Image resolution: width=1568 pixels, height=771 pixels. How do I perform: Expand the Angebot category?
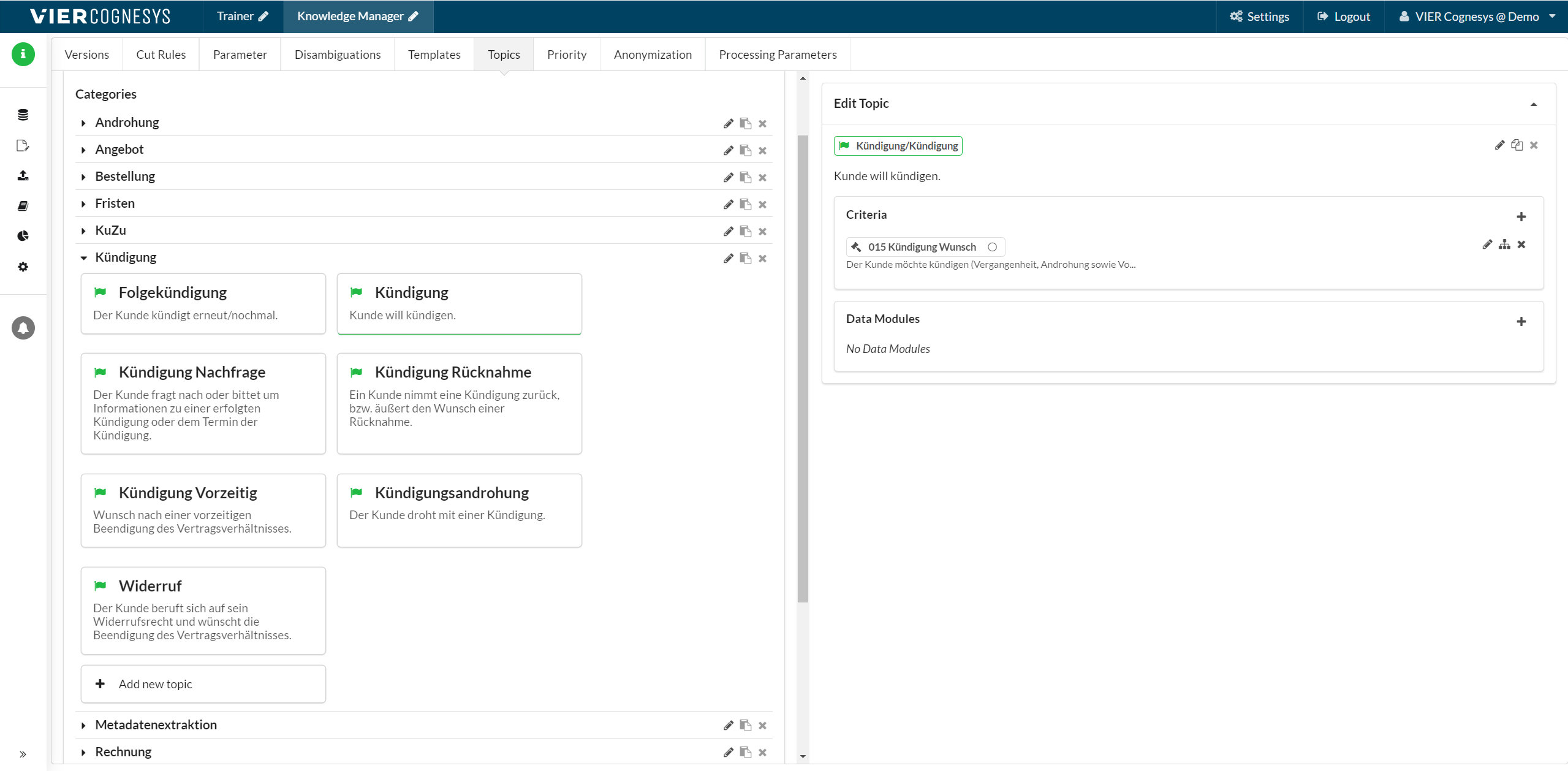pos(83,150)
